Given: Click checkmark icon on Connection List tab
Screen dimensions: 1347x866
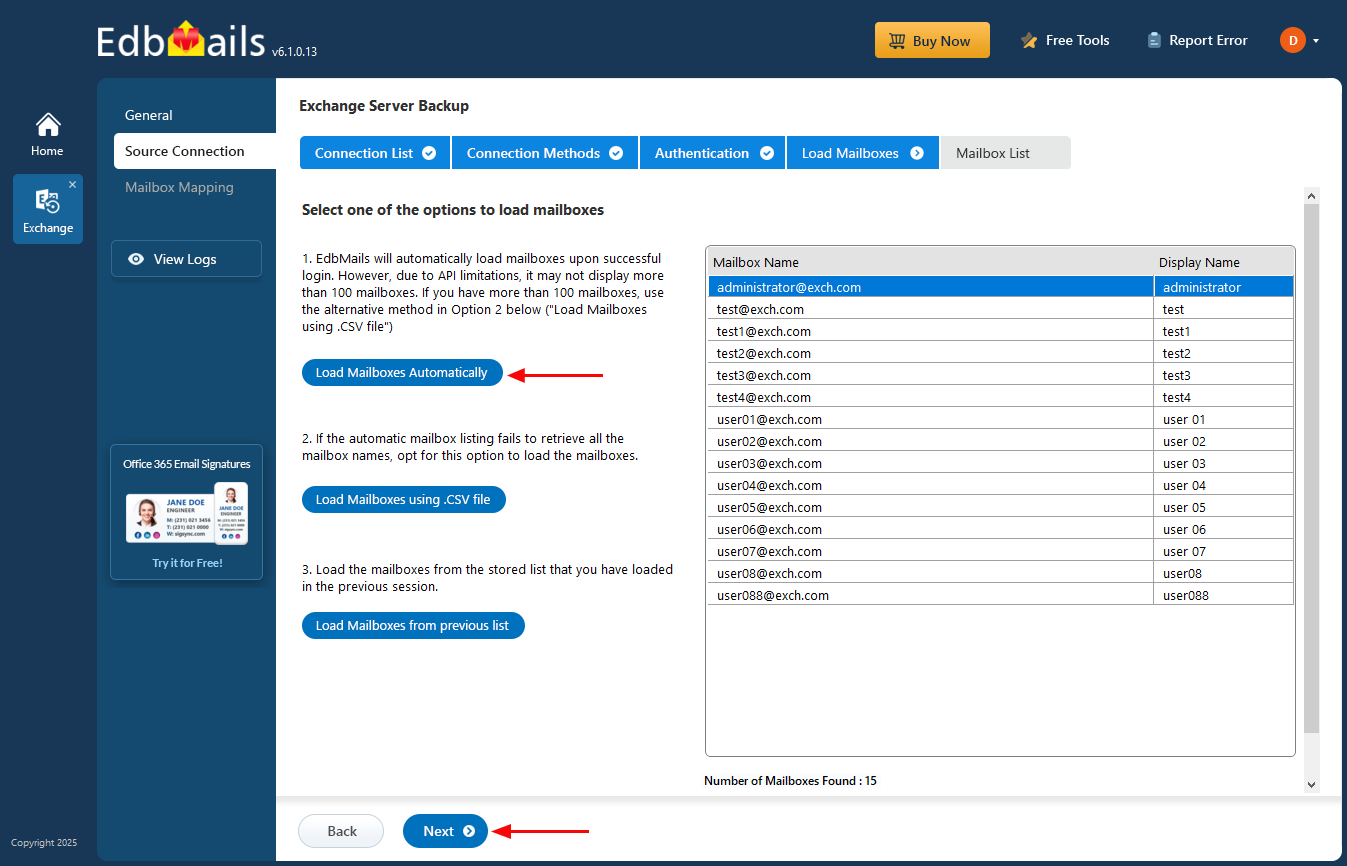Looking at the screenshot, I should pos(429,153).
